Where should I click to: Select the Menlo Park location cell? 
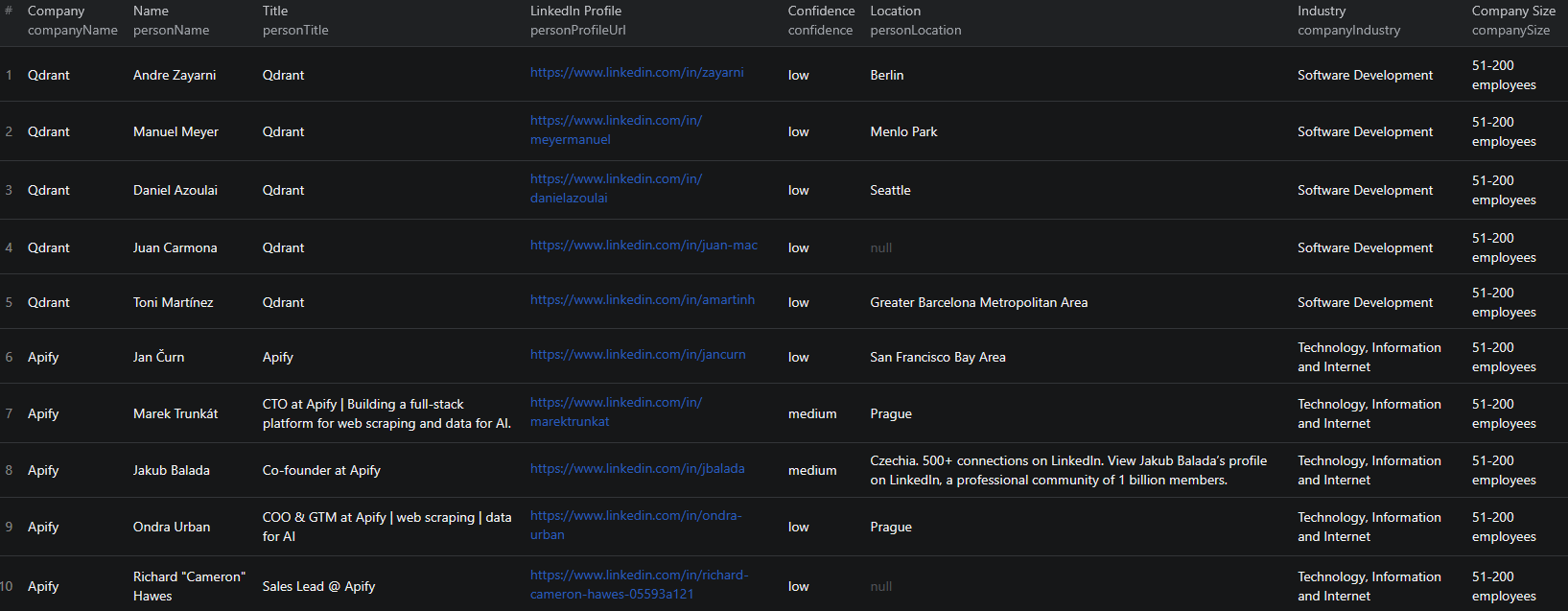(x=903, y=131)
